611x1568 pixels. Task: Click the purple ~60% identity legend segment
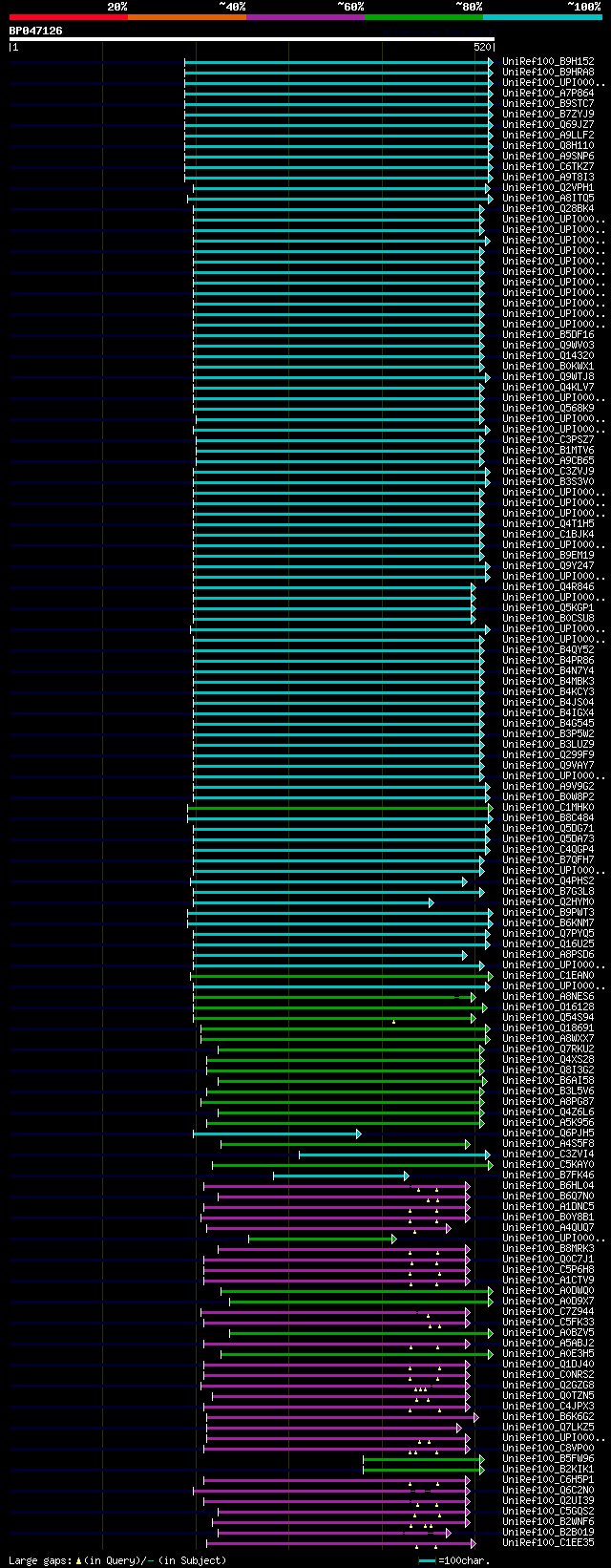pos(305,17)
